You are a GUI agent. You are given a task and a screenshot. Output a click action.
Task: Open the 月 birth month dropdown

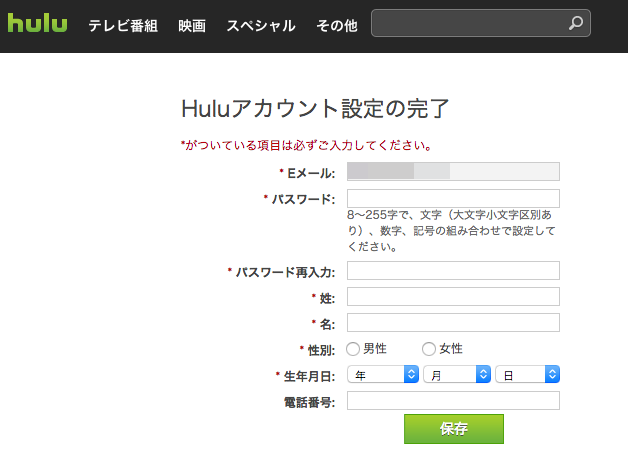457,374
